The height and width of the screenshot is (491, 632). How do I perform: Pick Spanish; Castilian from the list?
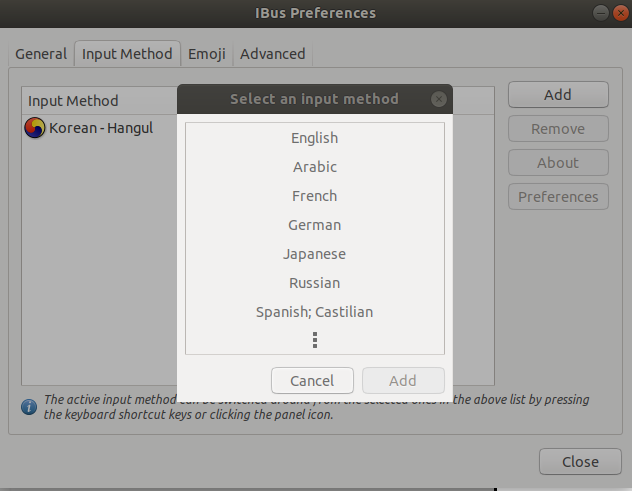[x=315, y=312]
